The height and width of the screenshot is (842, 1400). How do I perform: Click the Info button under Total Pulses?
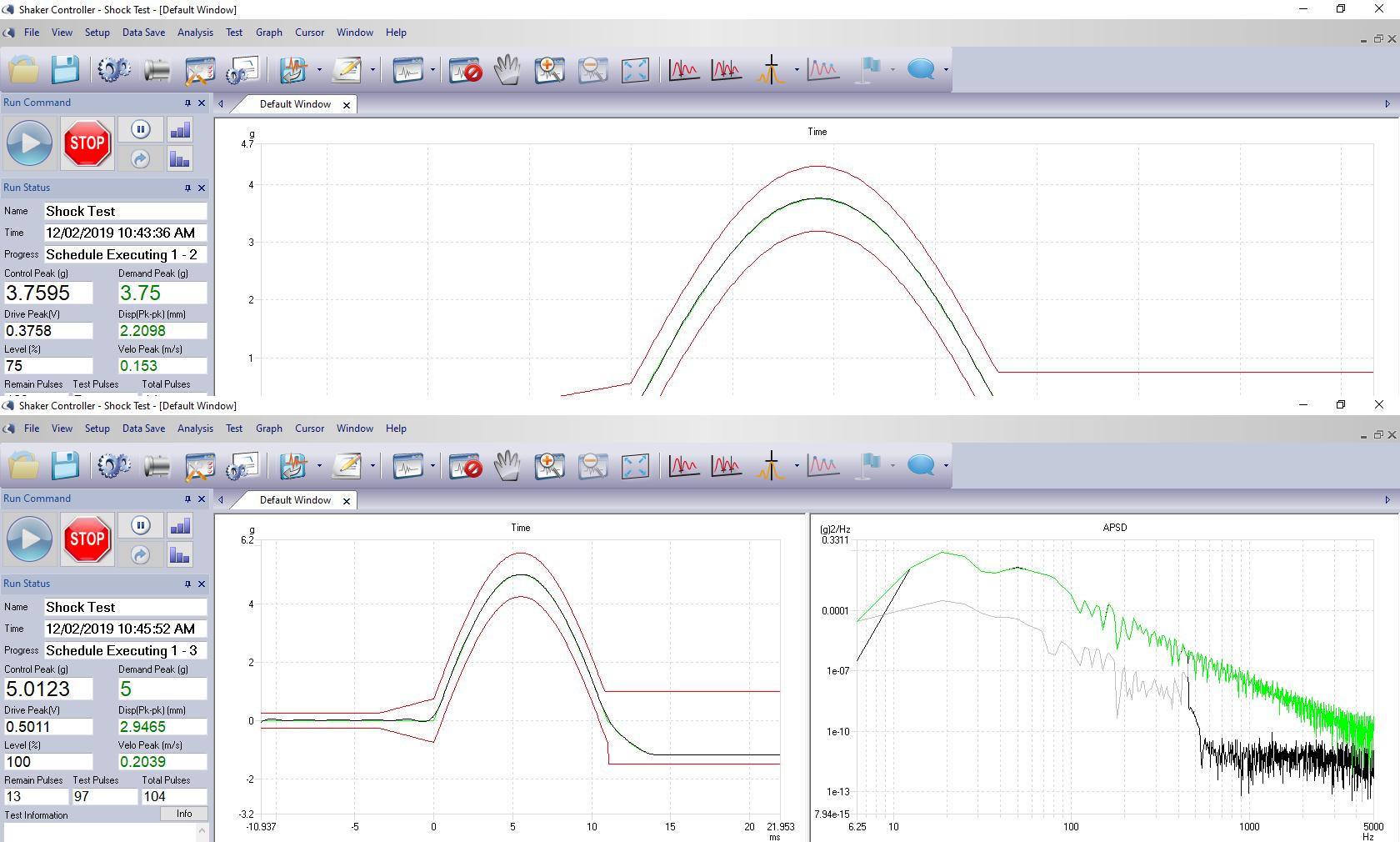(x=184, y=814)
